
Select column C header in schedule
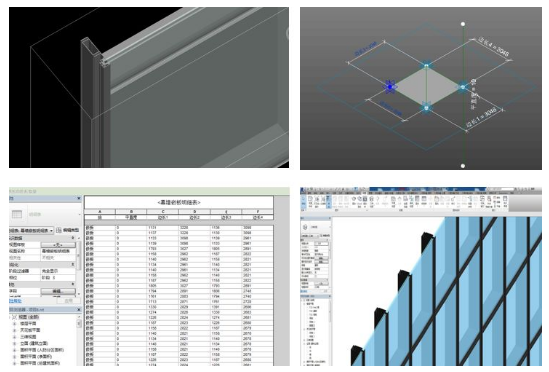[x=163, y=212]
